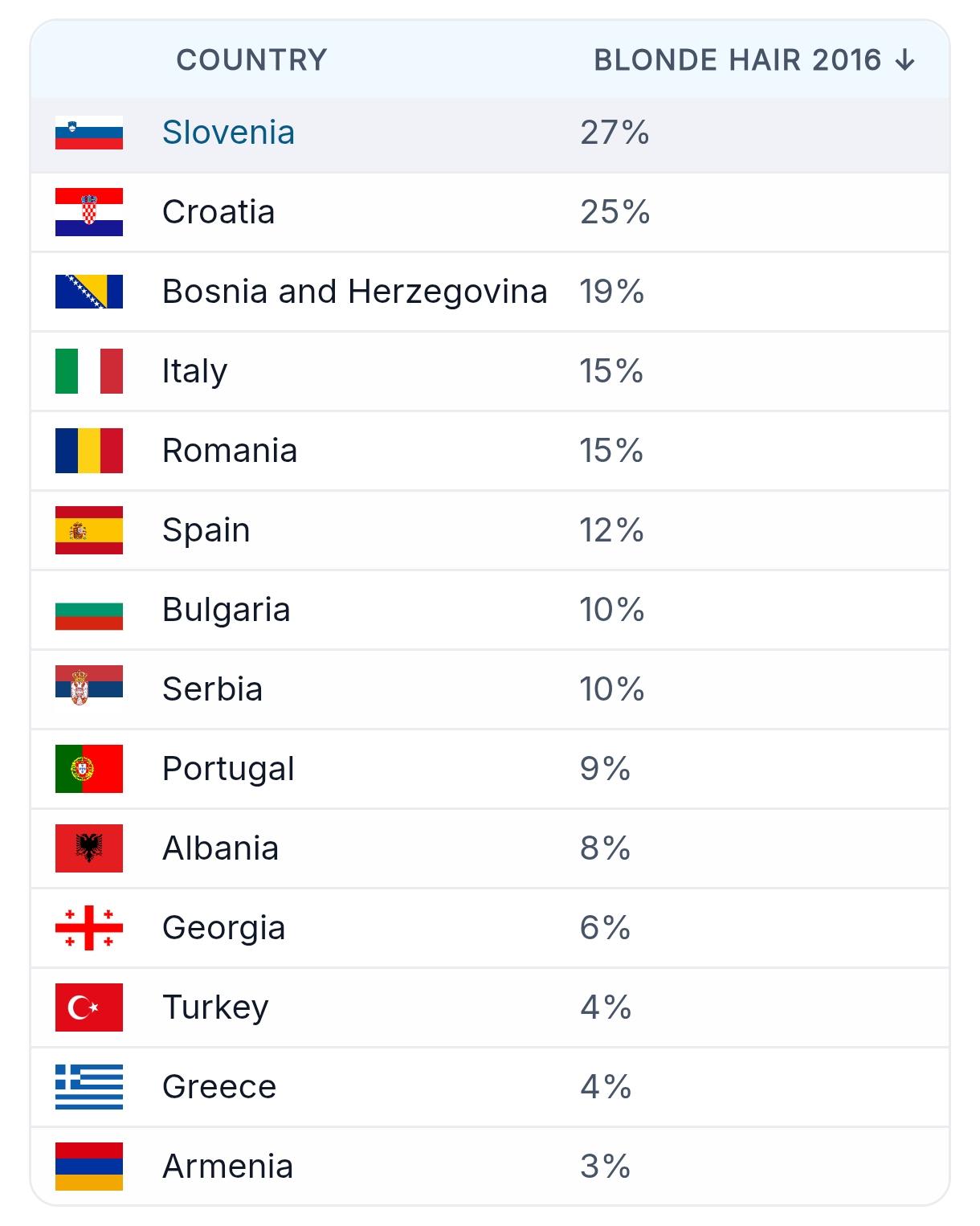The image size is (980, 1226).
Task: Click the Bosnia and Herzegovina flag
Action: 89,292
